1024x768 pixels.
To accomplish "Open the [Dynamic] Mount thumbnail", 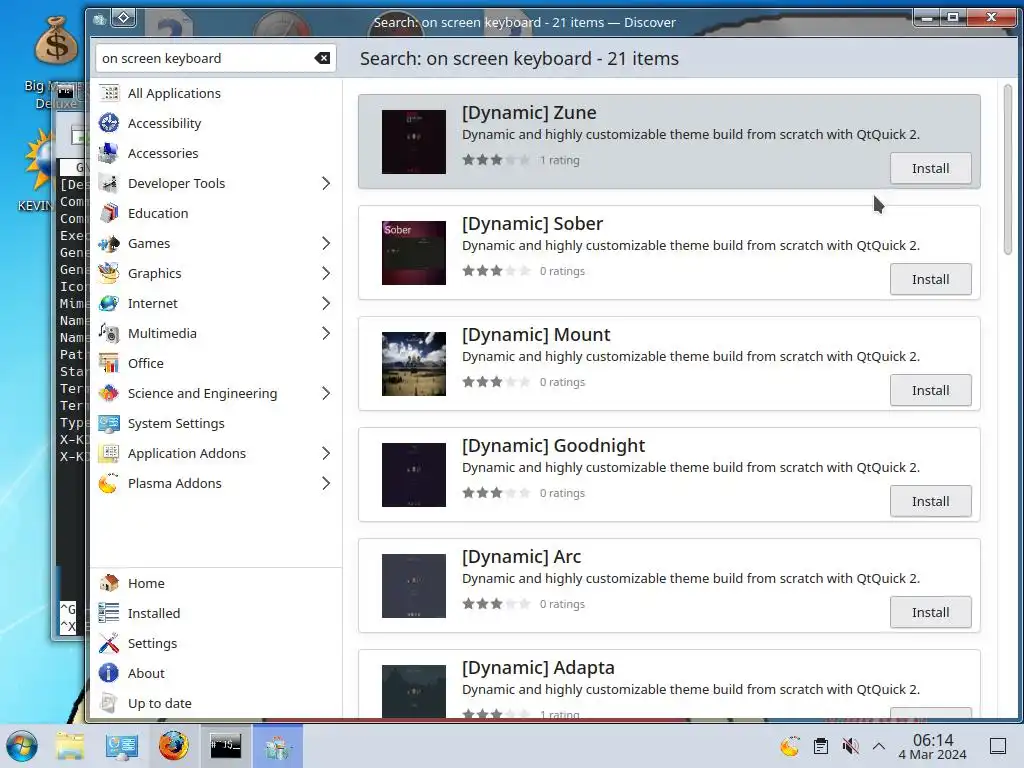I will [414, 364].
